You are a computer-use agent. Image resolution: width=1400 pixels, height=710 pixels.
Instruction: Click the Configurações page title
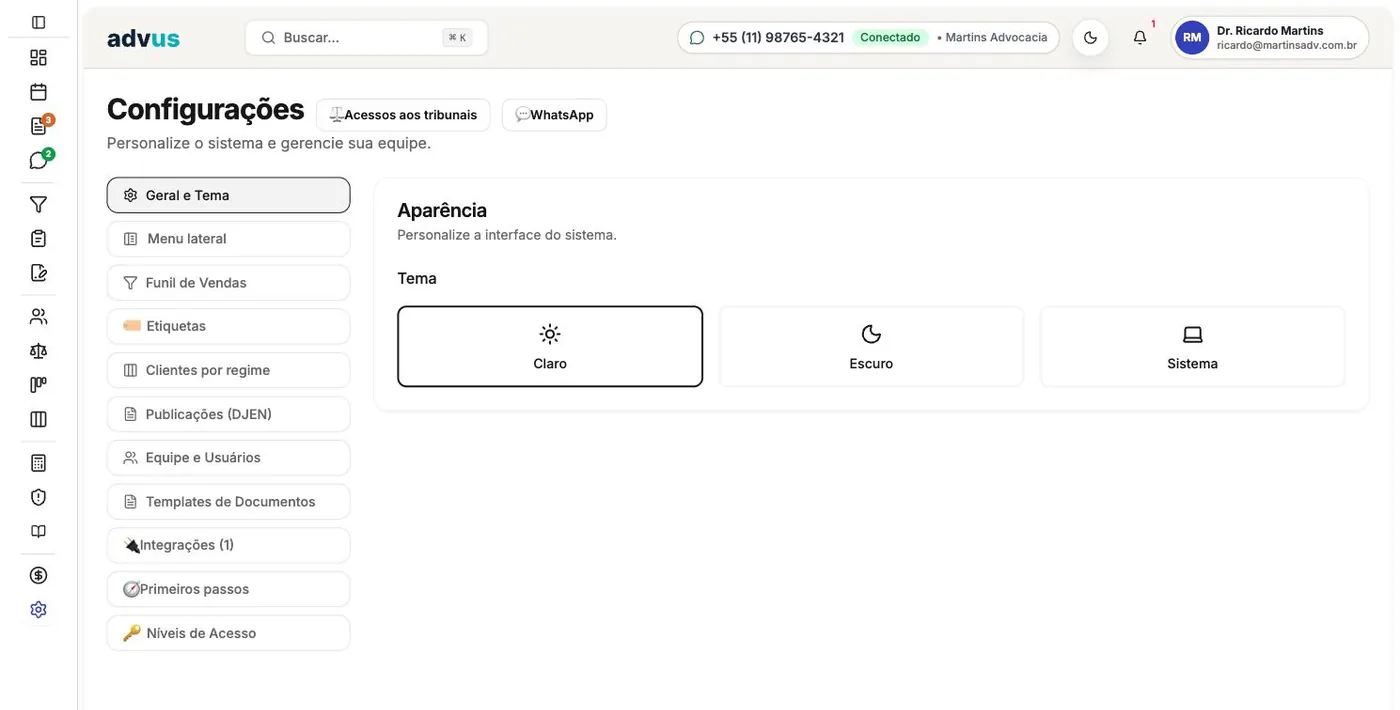coord(206,109)
